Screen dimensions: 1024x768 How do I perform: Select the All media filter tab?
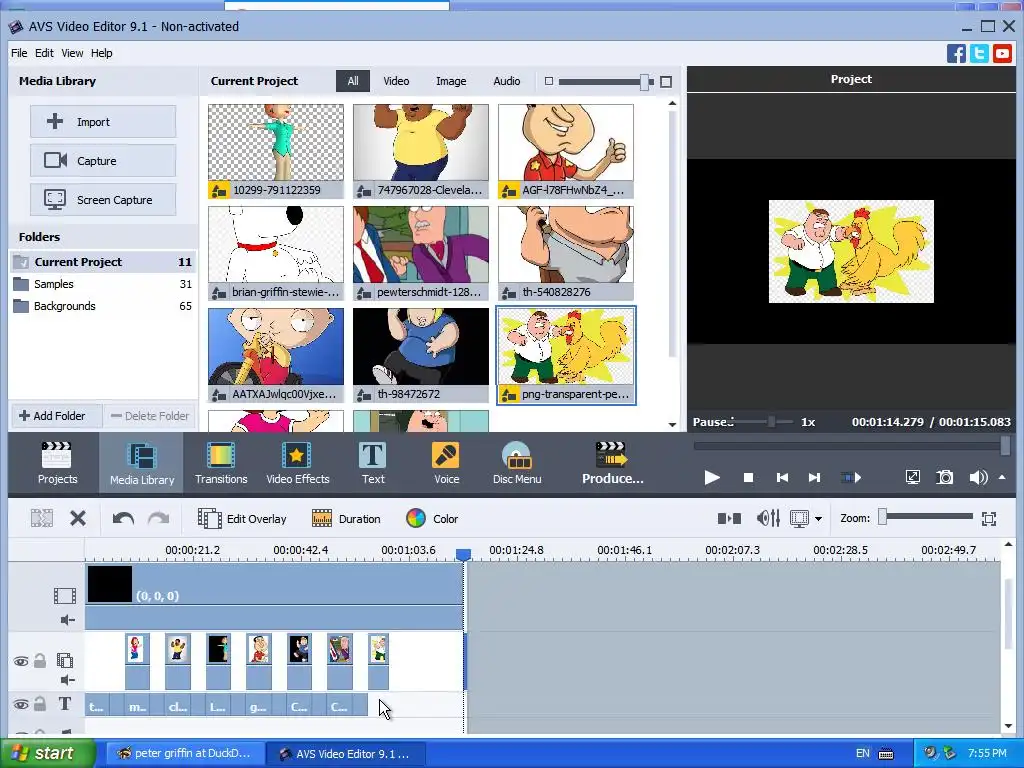[x=353, y=81]
